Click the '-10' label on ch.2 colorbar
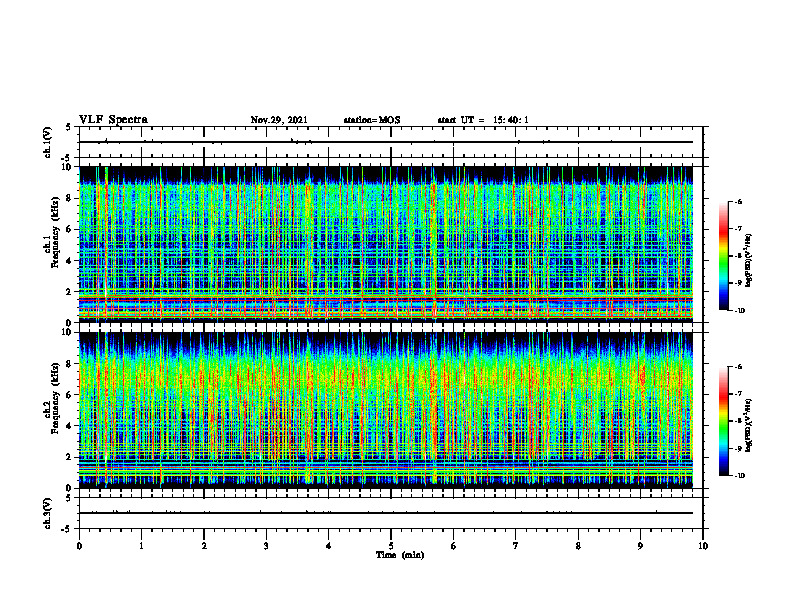 [x=739, y=476]
